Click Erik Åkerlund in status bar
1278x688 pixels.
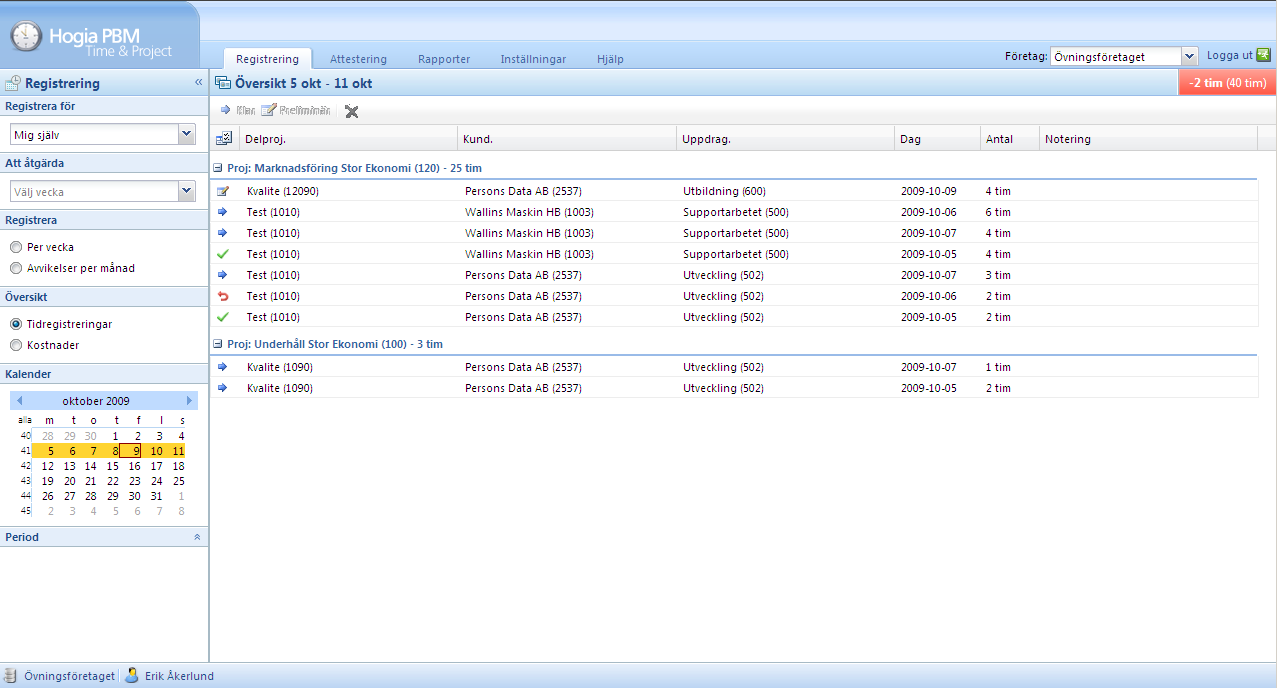pos(179,676)
